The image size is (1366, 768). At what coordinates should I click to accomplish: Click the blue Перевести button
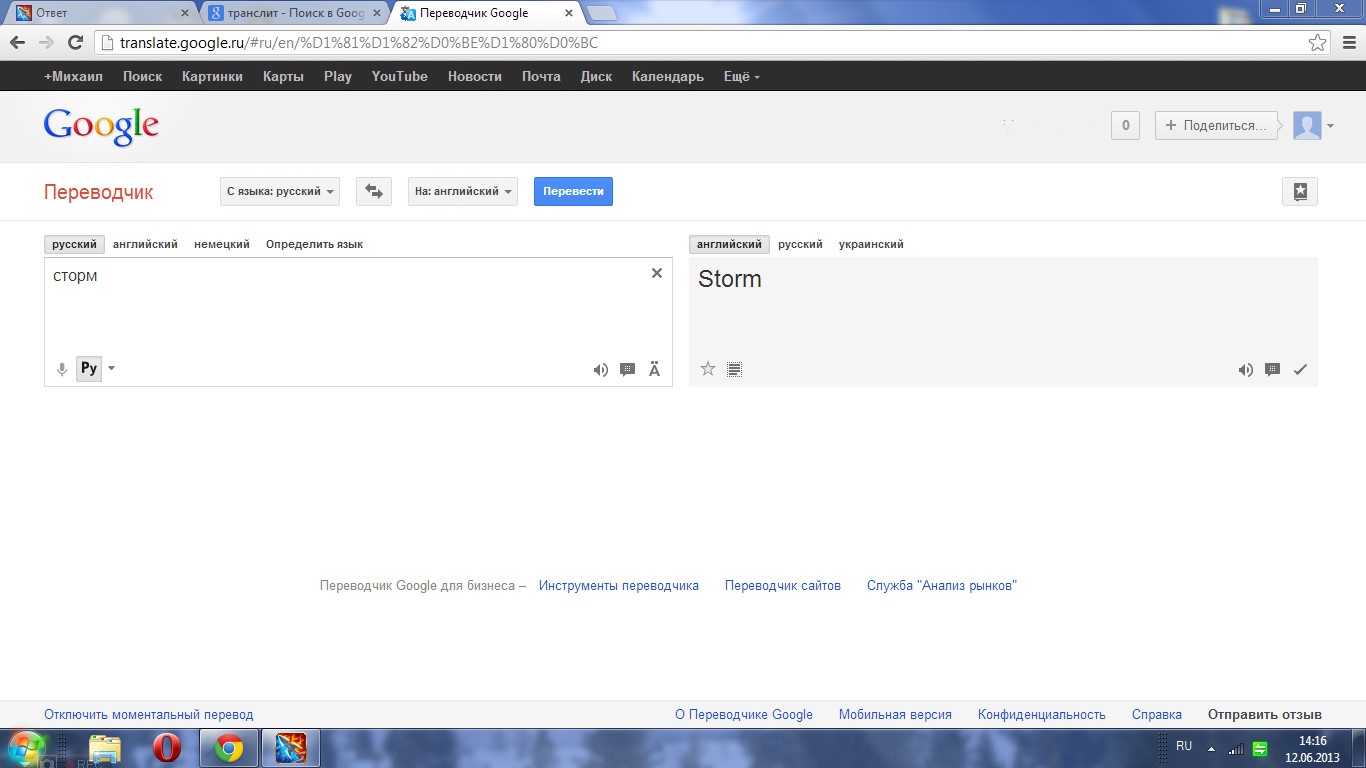point(573,191)
